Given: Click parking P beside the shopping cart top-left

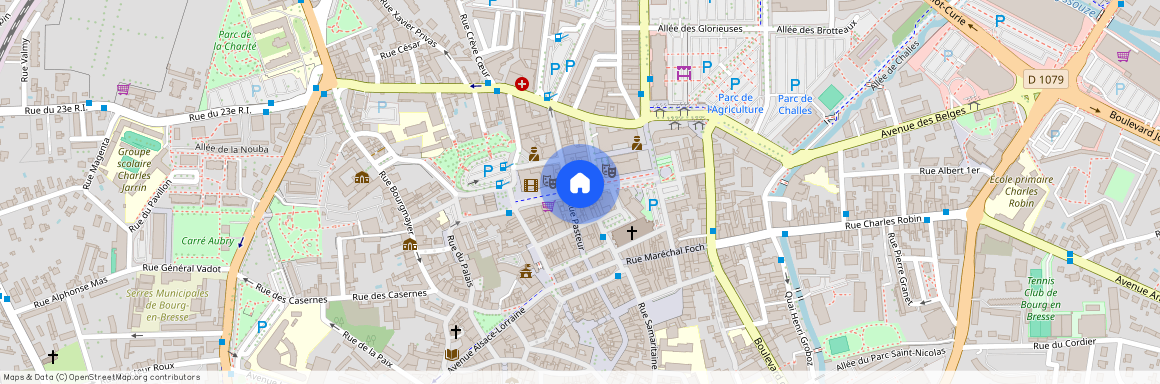Looking at the screenshot, I should (256, 90).
